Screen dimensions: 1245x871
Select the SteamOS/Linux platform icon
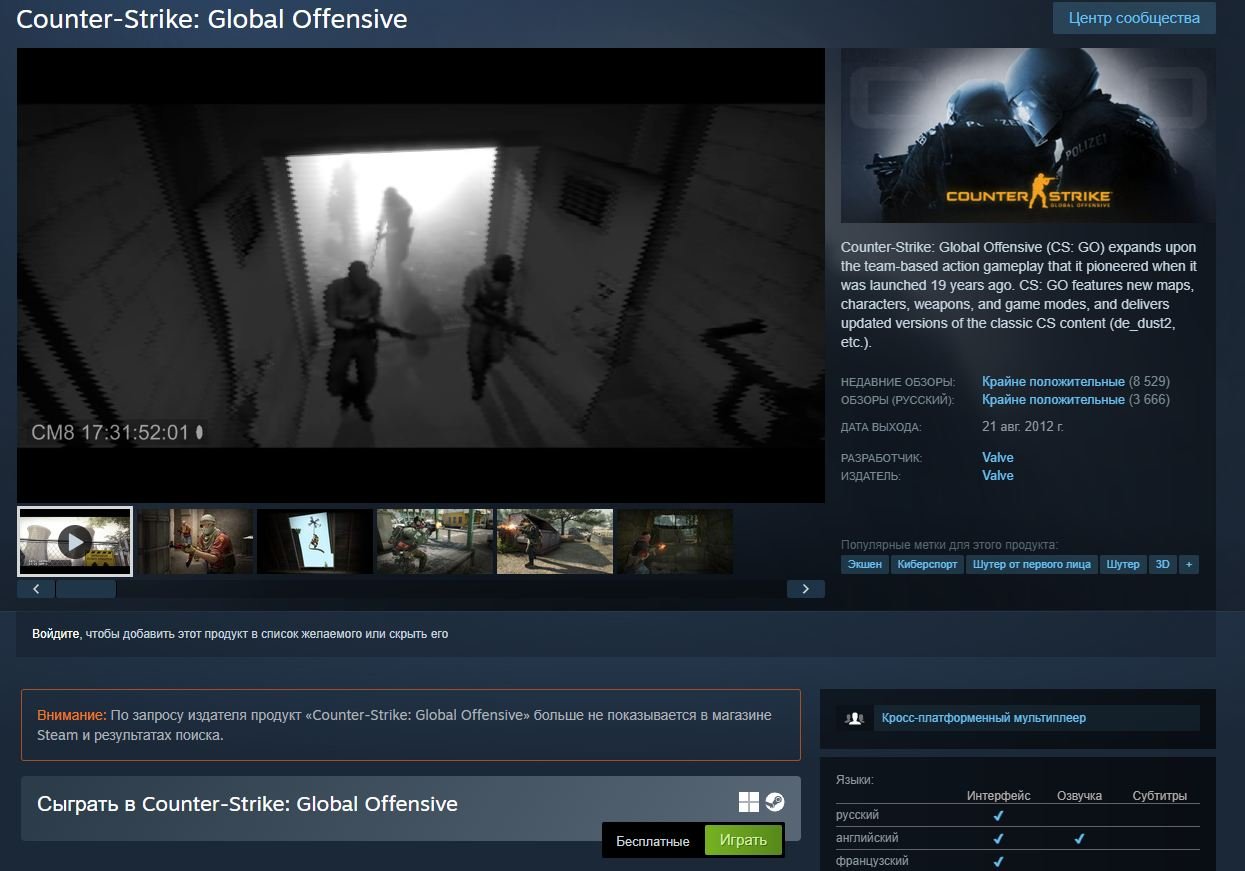pyautogui.click(x=776, y=803)
